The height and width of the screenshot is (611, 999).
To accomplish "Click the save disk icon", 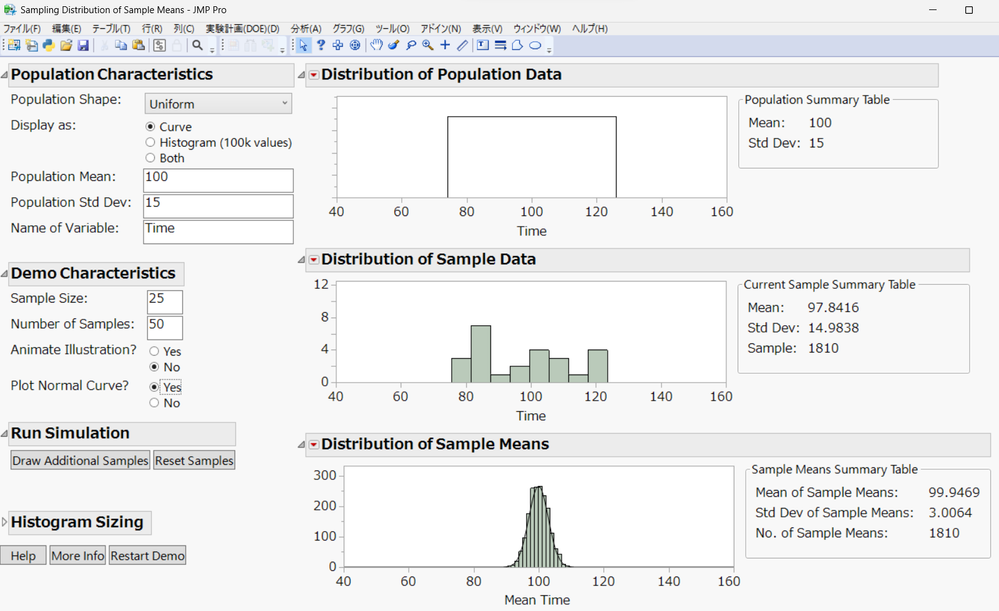I will point(83,46).
